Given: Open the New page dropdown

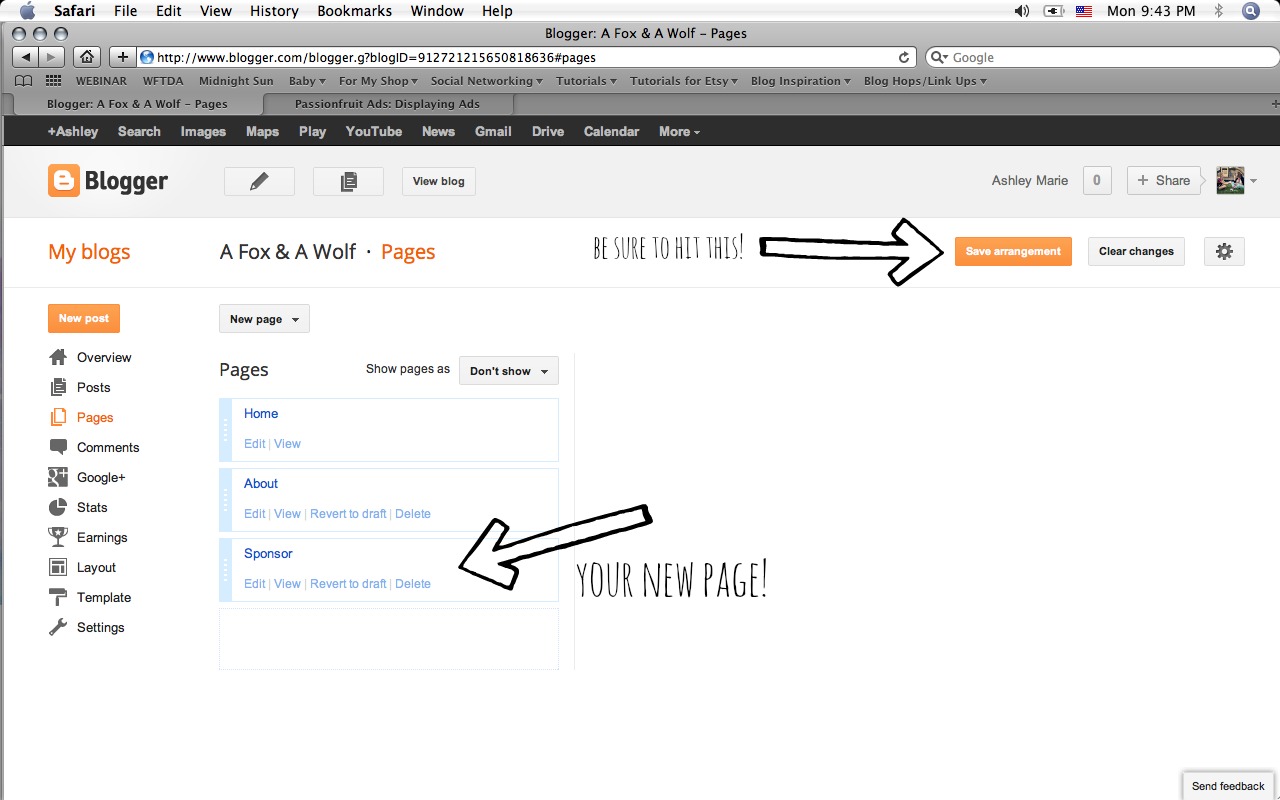Looking at the screenshot, I should point(264,318).
